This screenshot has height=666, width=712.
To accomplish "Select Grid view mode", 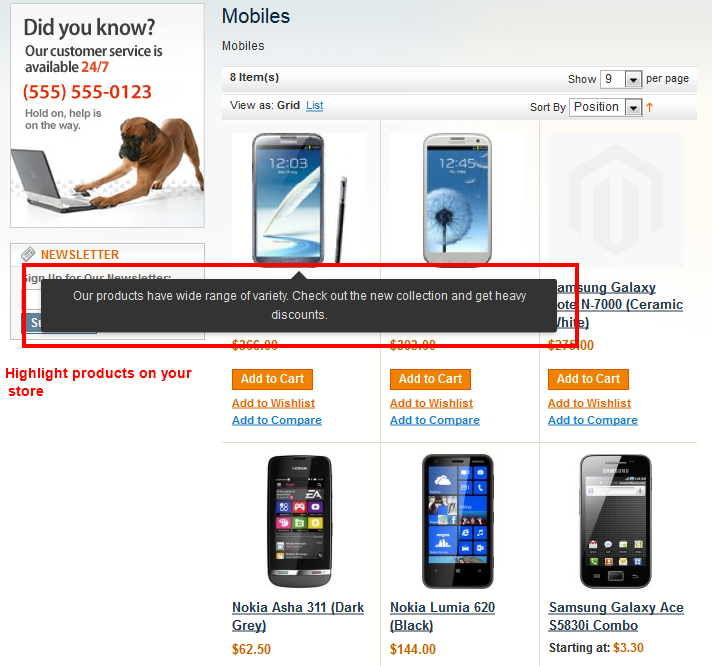I will [288, 105].
